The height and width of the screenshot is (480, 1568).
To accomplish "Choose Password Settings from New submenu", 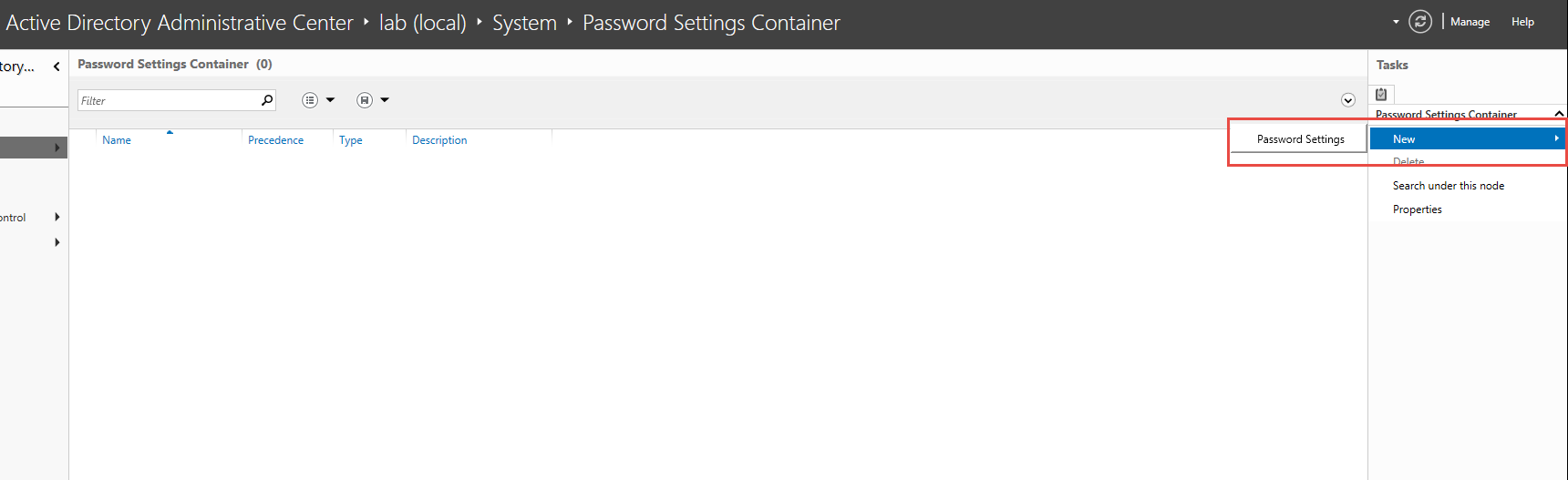I will pos(1300,139).
